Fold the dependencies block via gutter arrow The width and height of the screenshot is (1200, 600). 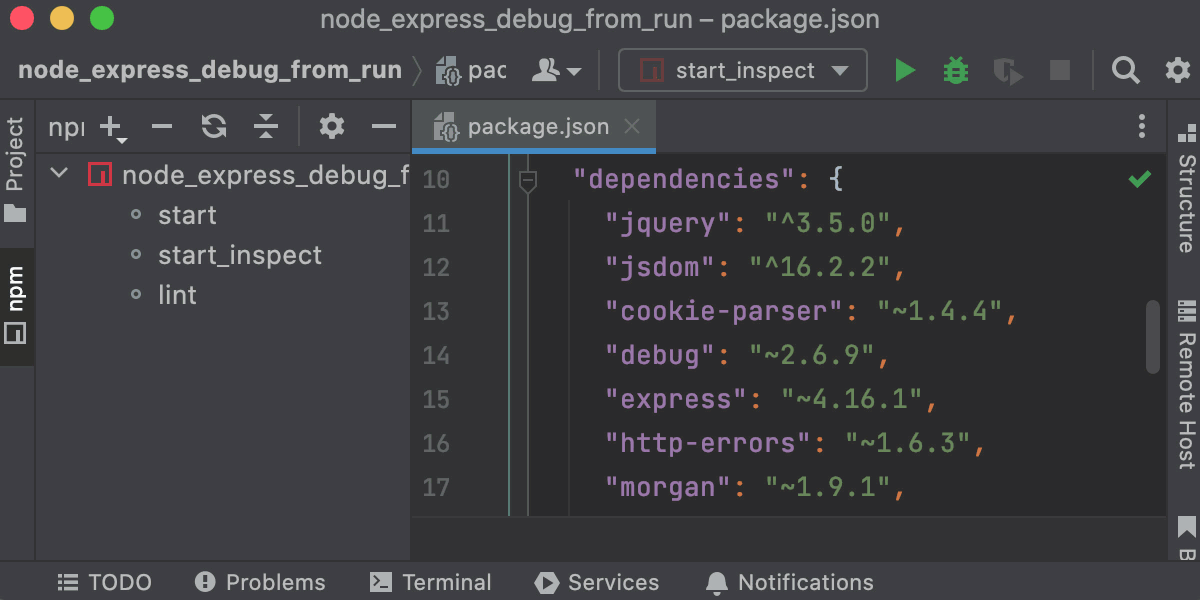pos(530,180)
